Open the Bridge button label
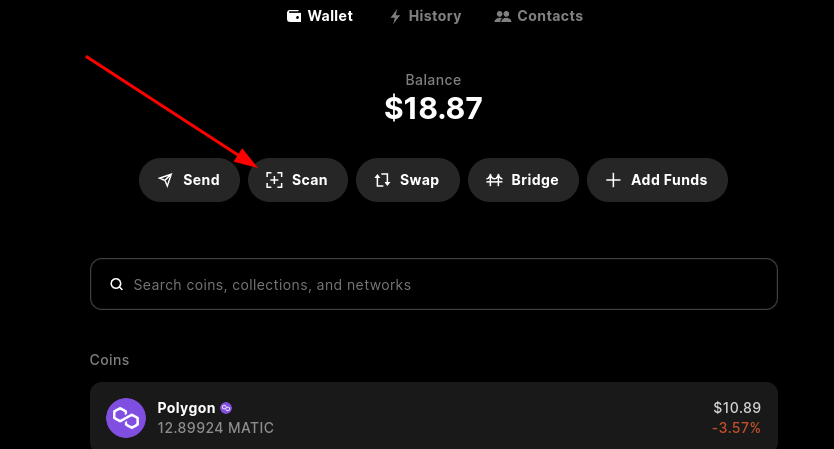The image size is (834, 449). click(535, 180)
